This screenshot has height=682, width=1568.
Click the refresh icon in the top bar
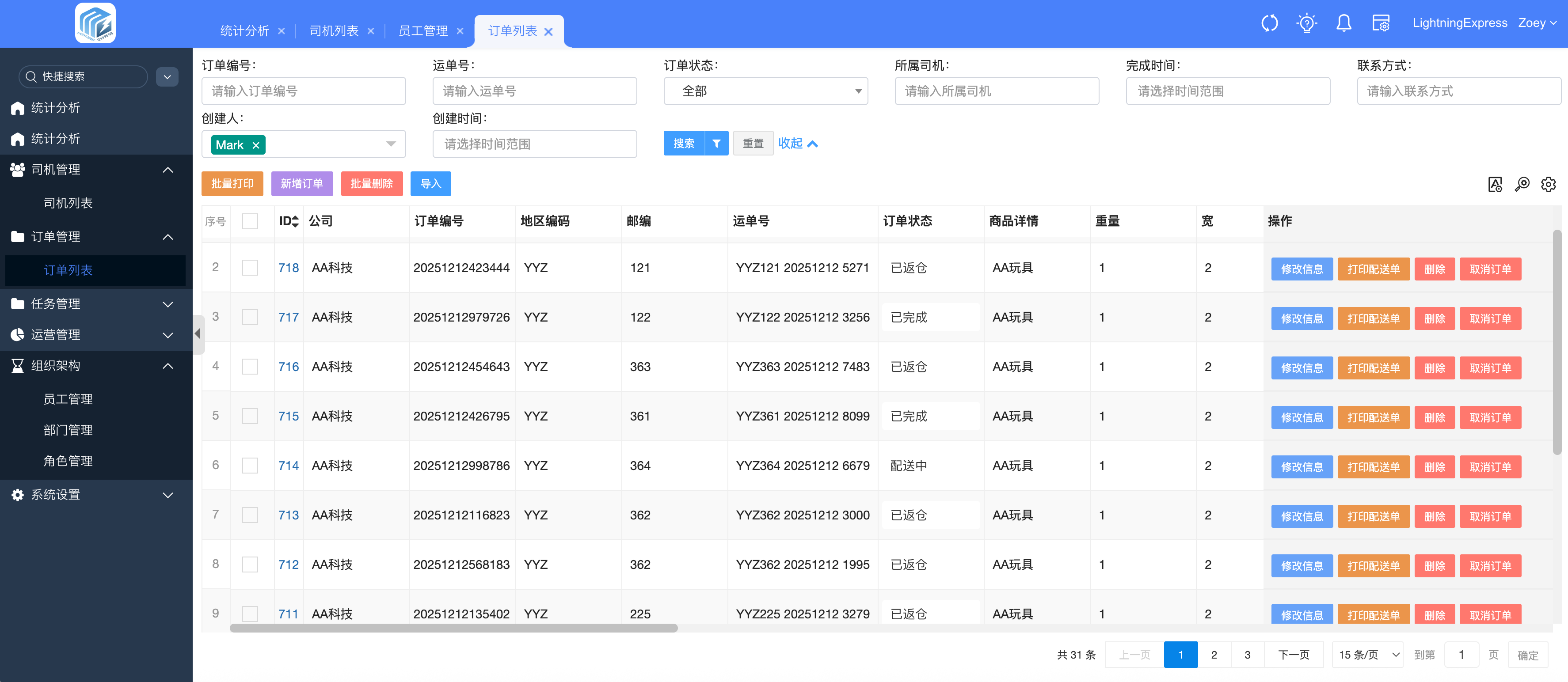tap(1269, 23)
